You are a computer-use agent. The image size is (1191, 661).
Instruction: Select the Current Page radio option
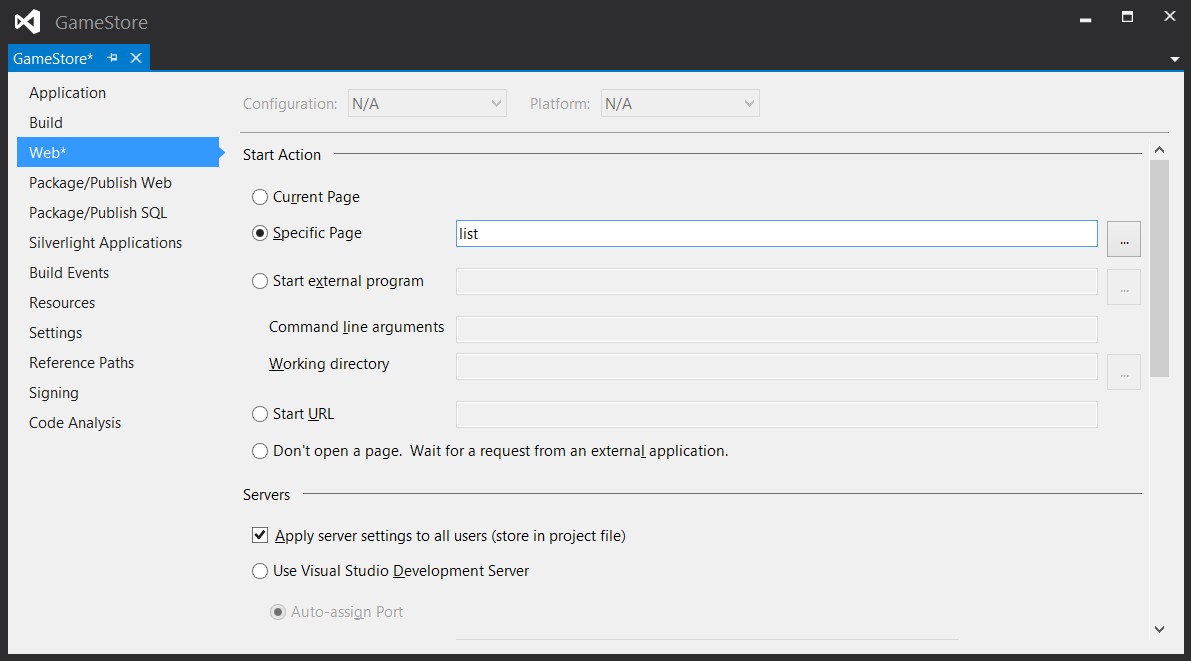point(260,197)
